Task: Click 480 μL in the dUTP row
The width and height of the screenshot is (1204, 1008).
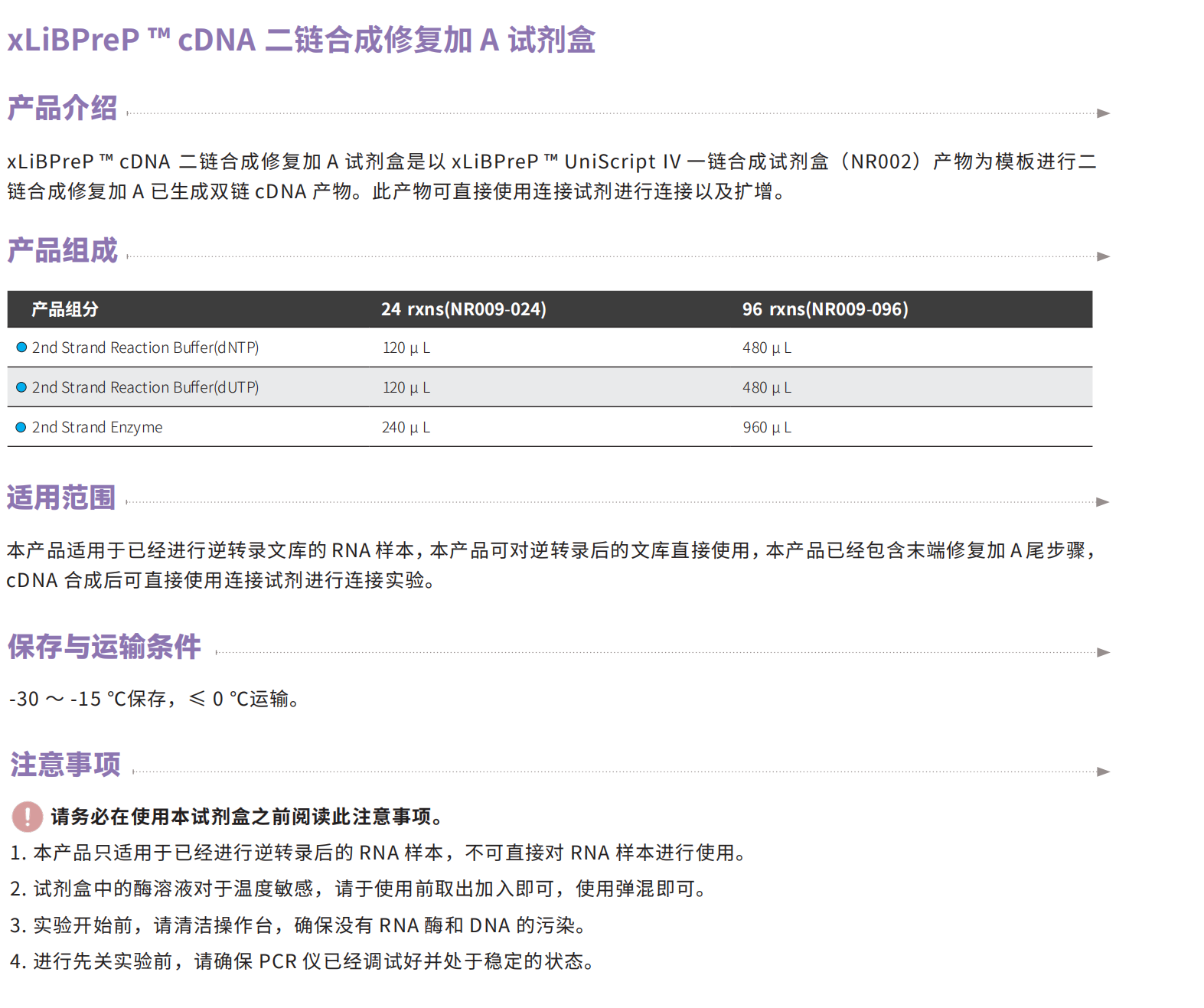Action: tap(767, 387)
